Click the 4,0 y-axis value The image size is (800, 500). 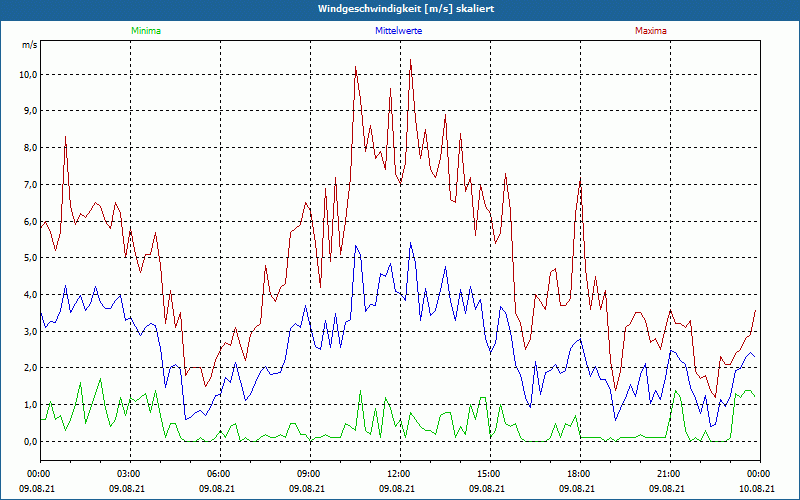pyautogui.click(x=30, y=294)
